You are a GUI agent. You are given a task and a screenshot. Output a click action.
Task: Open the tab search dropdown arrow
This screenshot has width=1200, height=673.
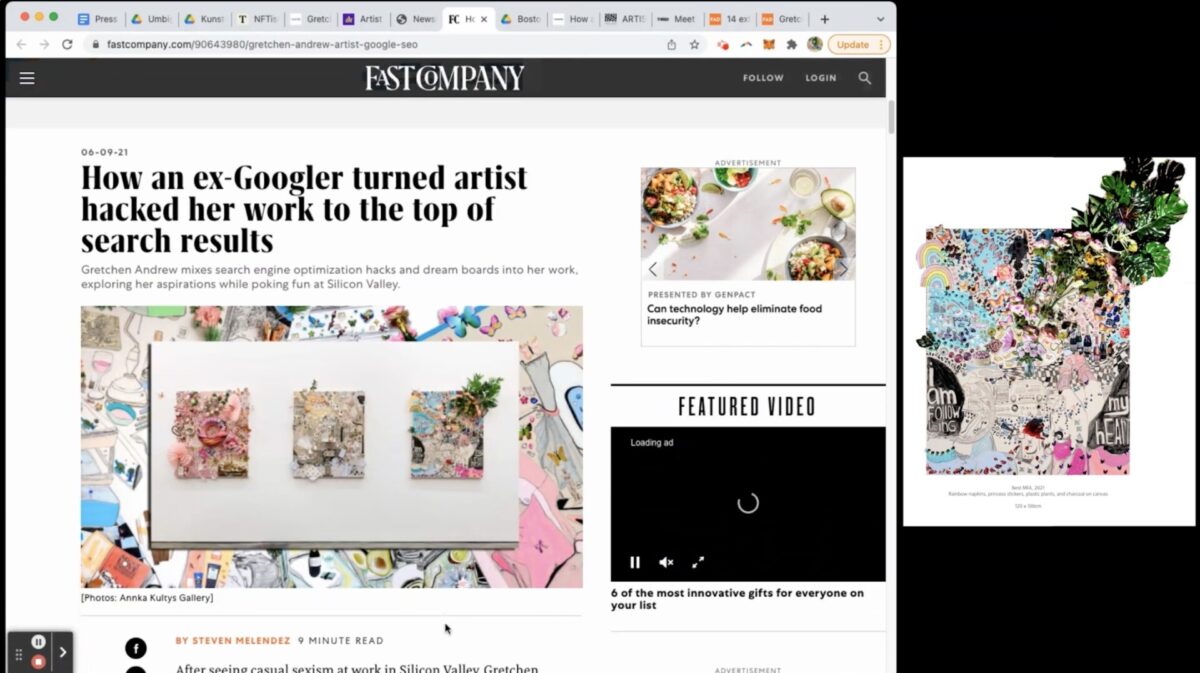point(880,19)
